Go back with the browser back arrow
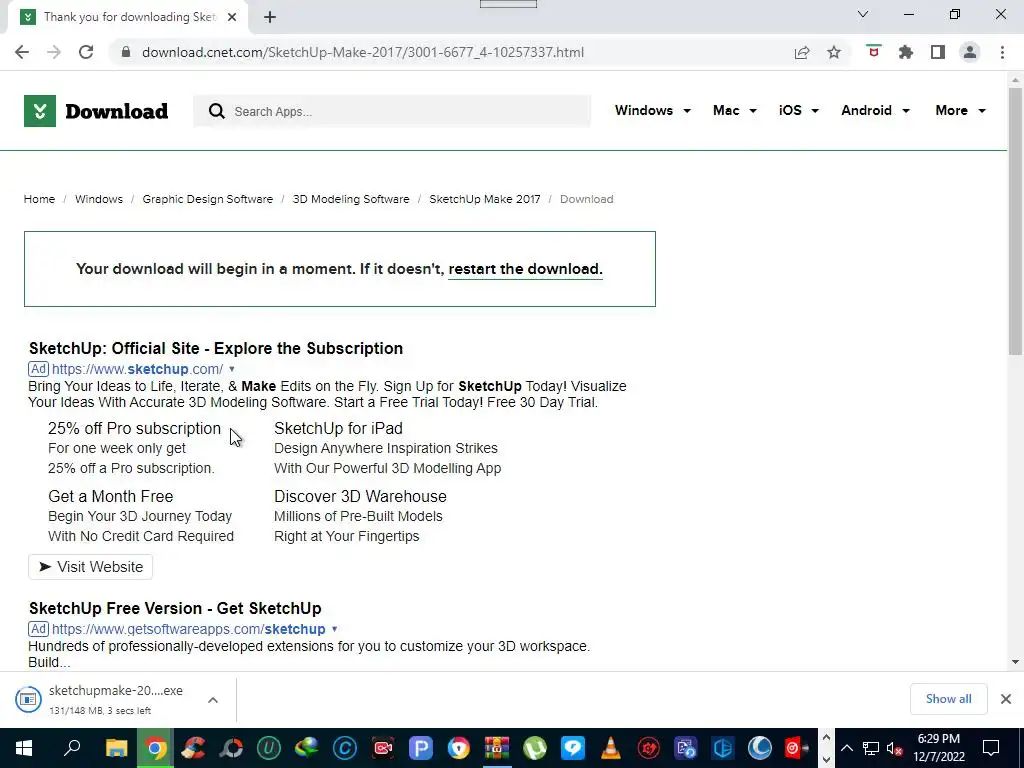This screenshot has width=1024, height=768. [x=22, y=52]
